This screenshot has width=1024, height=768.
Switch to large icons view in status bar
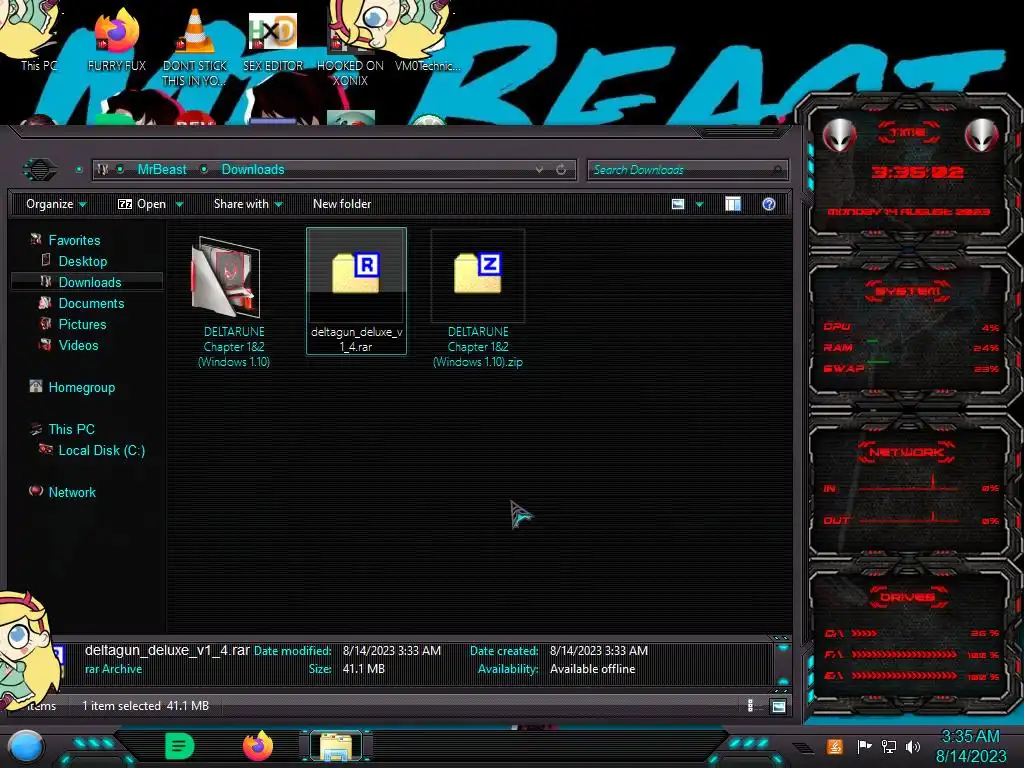(778, 706)
